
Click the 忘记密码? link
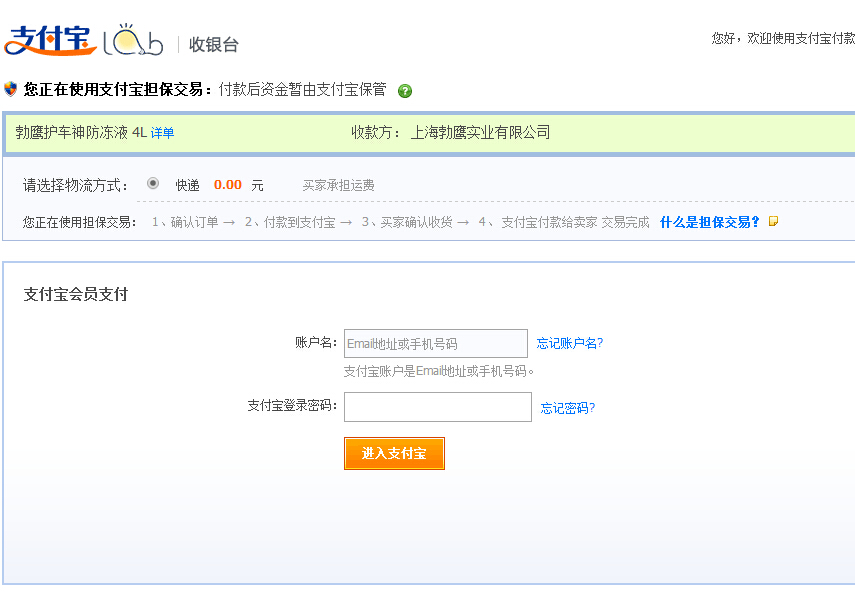click(x=567, y=408)
